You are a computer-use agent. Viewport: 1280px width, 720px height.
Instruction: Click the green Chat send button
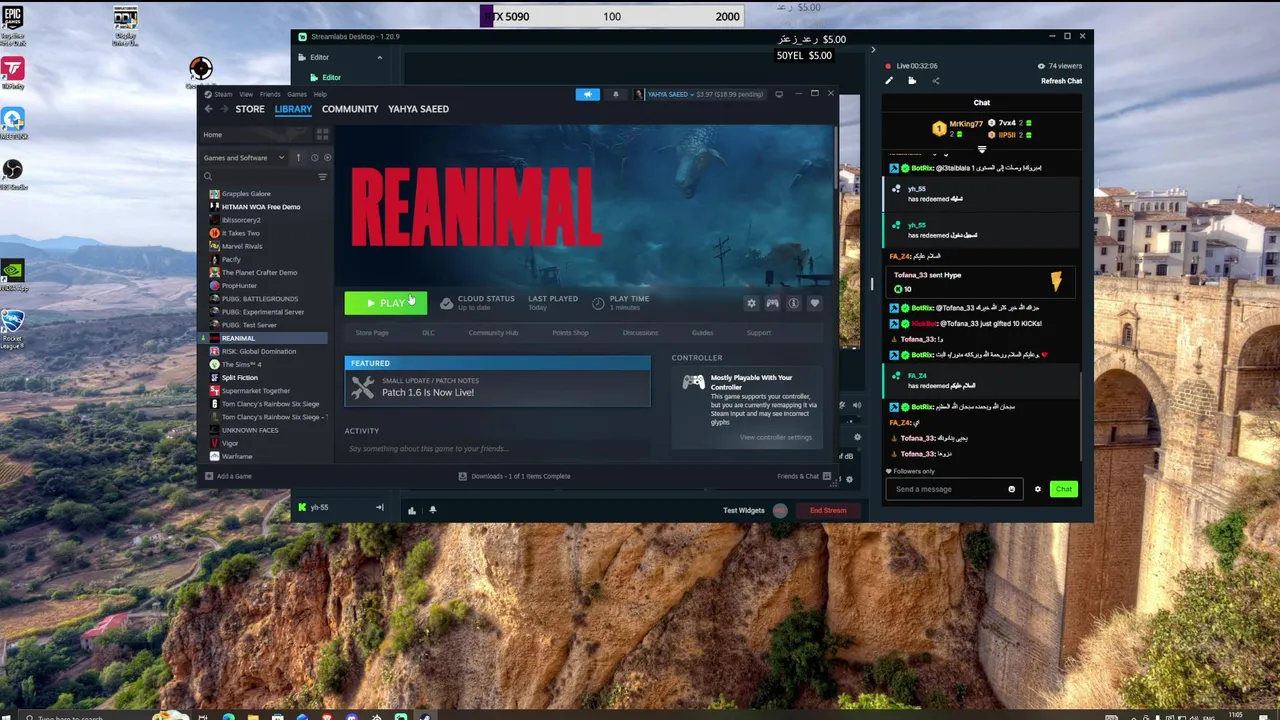(x=1063, y=489)
